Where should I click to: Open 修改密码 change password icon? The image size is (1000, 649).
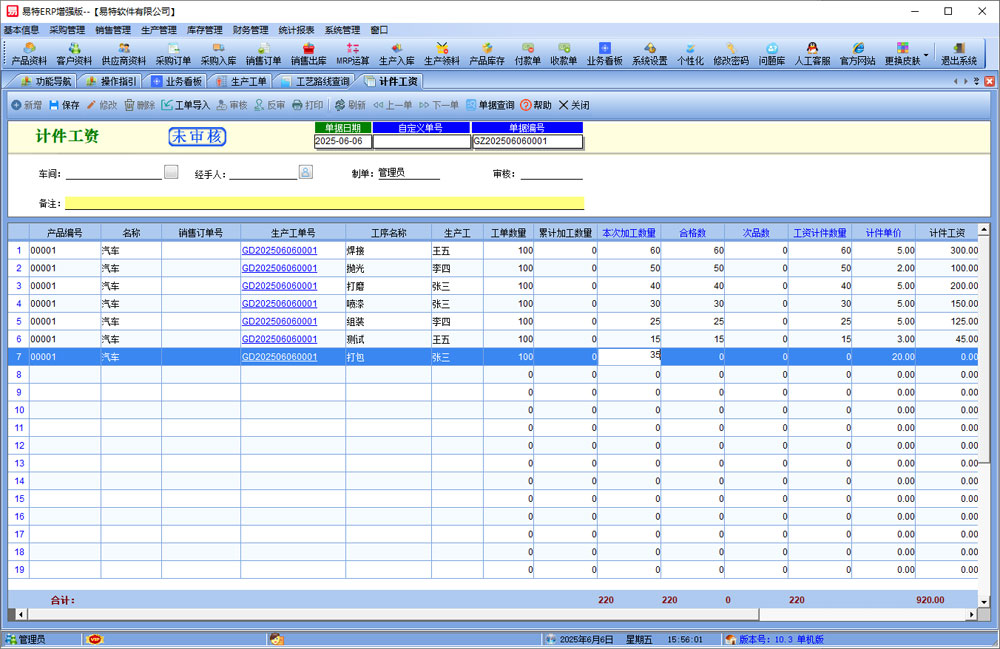tap(730, 53)
